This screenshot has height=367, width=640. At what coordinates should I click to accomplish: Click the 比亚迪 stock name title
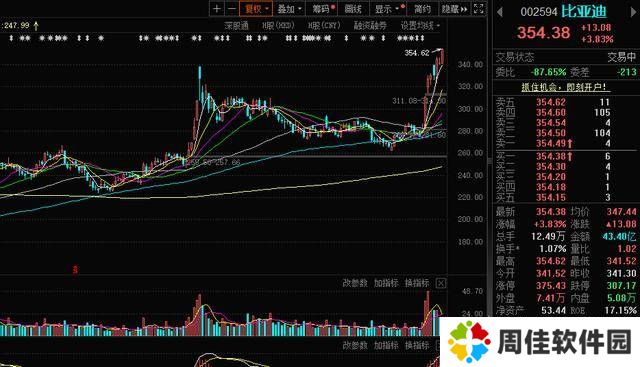(x=584, y=11)
